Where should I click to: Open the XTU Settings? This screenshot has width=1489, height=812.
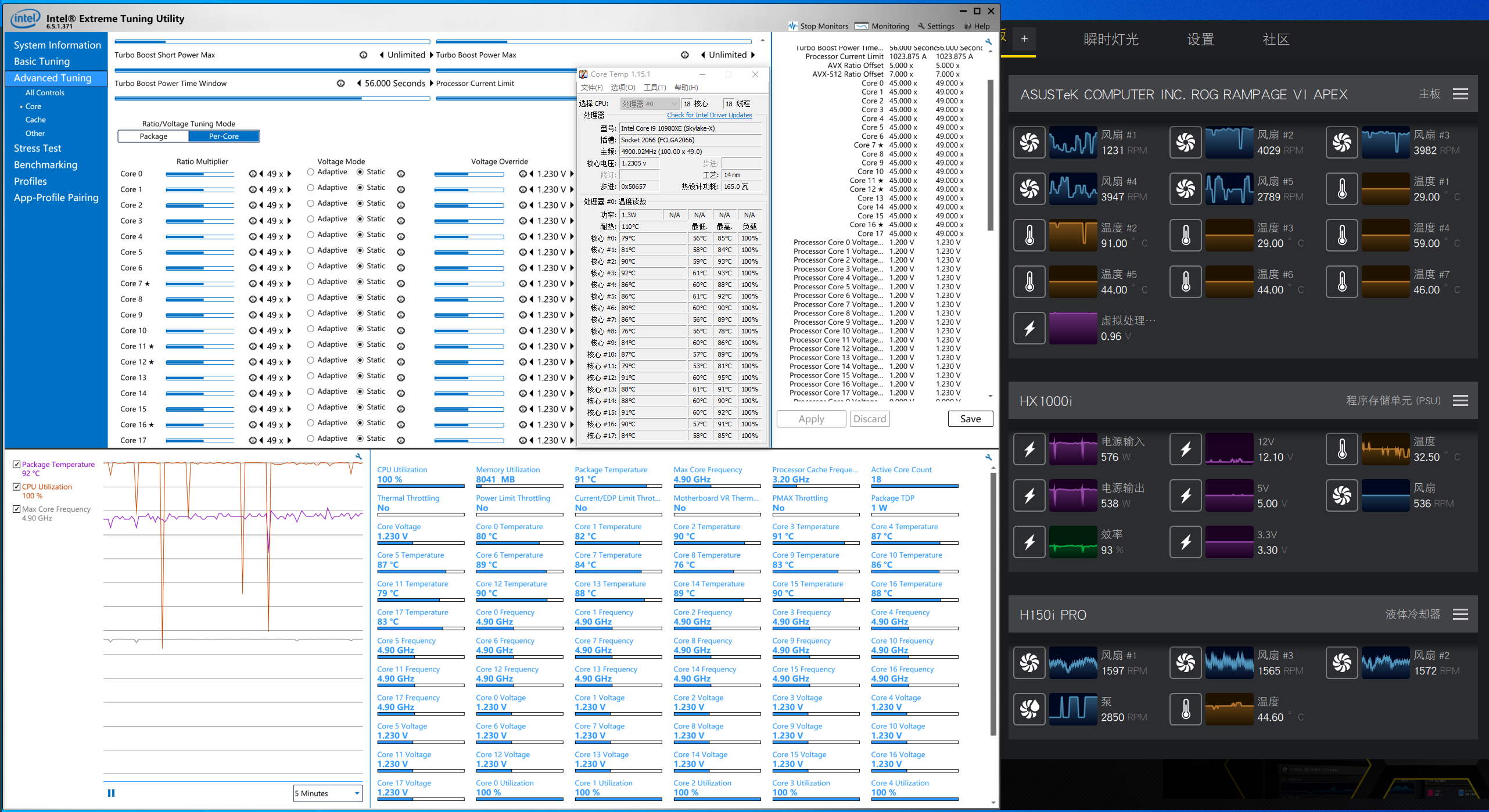[936, 26]
